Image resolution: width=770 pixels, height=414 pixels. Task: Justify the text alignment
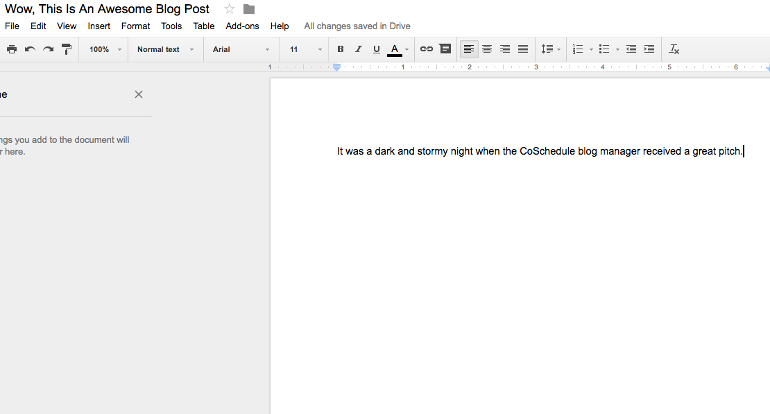523,49
